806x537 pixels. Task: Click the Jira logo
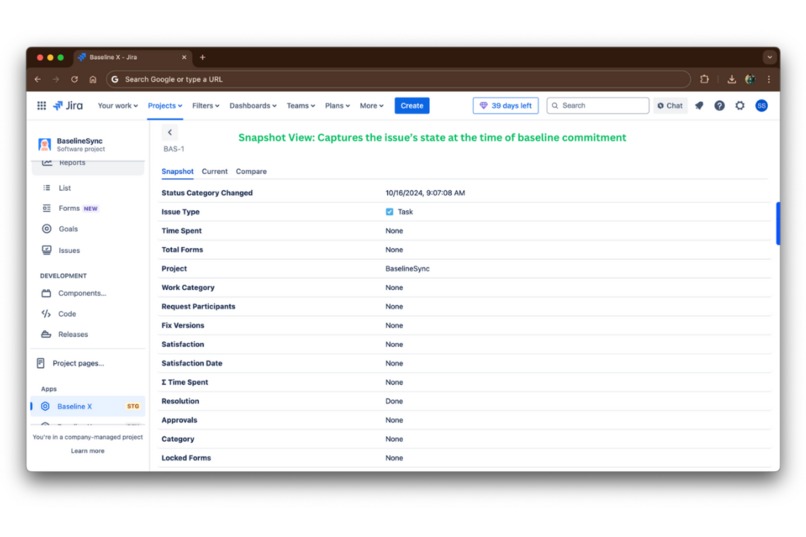pos(68,105)
